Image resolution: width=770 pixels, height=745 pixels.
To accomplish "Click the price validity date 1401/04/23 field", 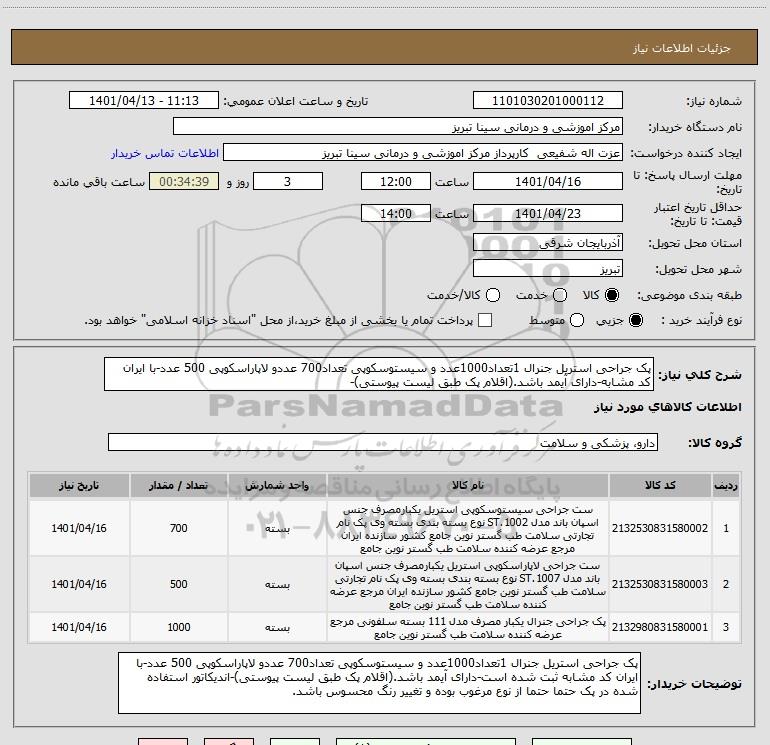I will (548, 213).
